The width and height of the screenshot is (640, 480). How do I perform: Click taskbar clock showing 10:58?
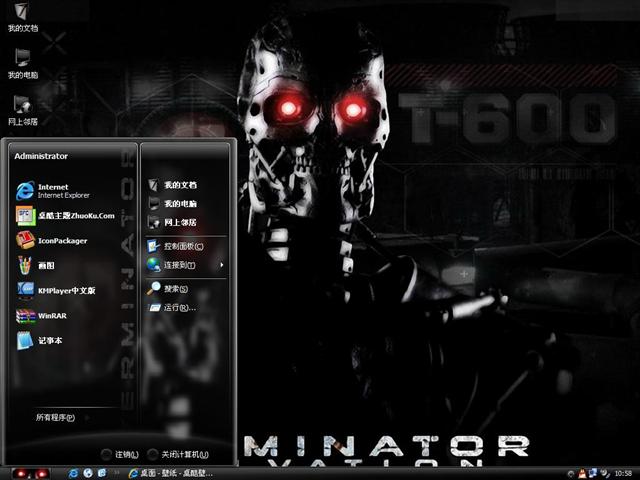(623, 473)
